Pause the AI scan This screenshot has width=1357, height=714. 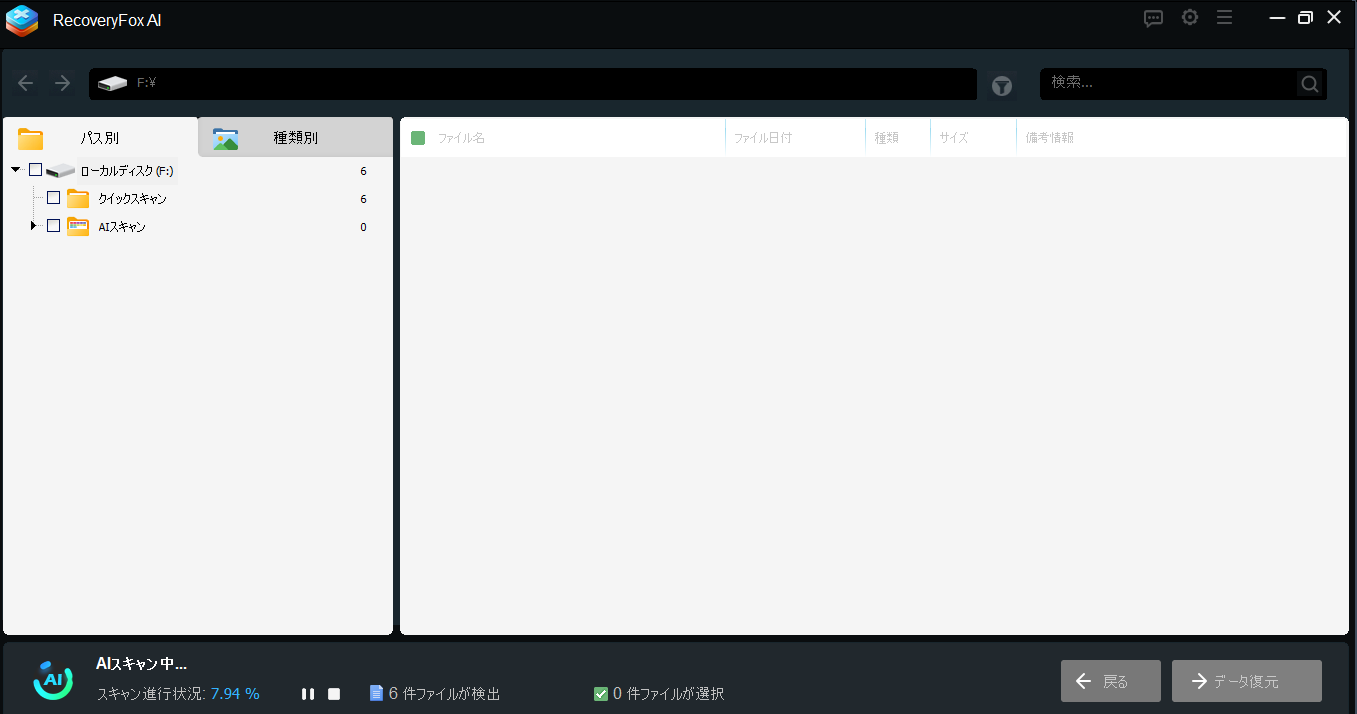(308, 694)
